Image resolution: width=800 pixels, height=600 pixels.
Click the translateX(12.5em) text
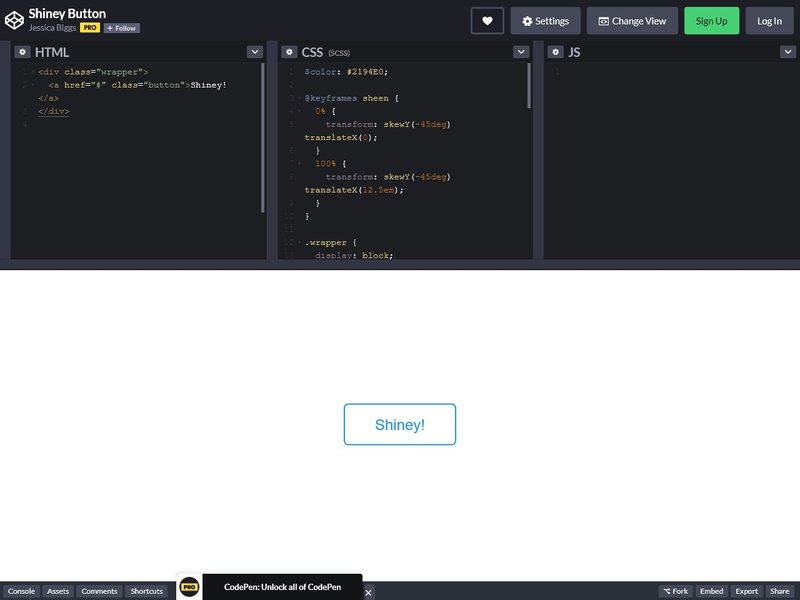click(354, 190)
